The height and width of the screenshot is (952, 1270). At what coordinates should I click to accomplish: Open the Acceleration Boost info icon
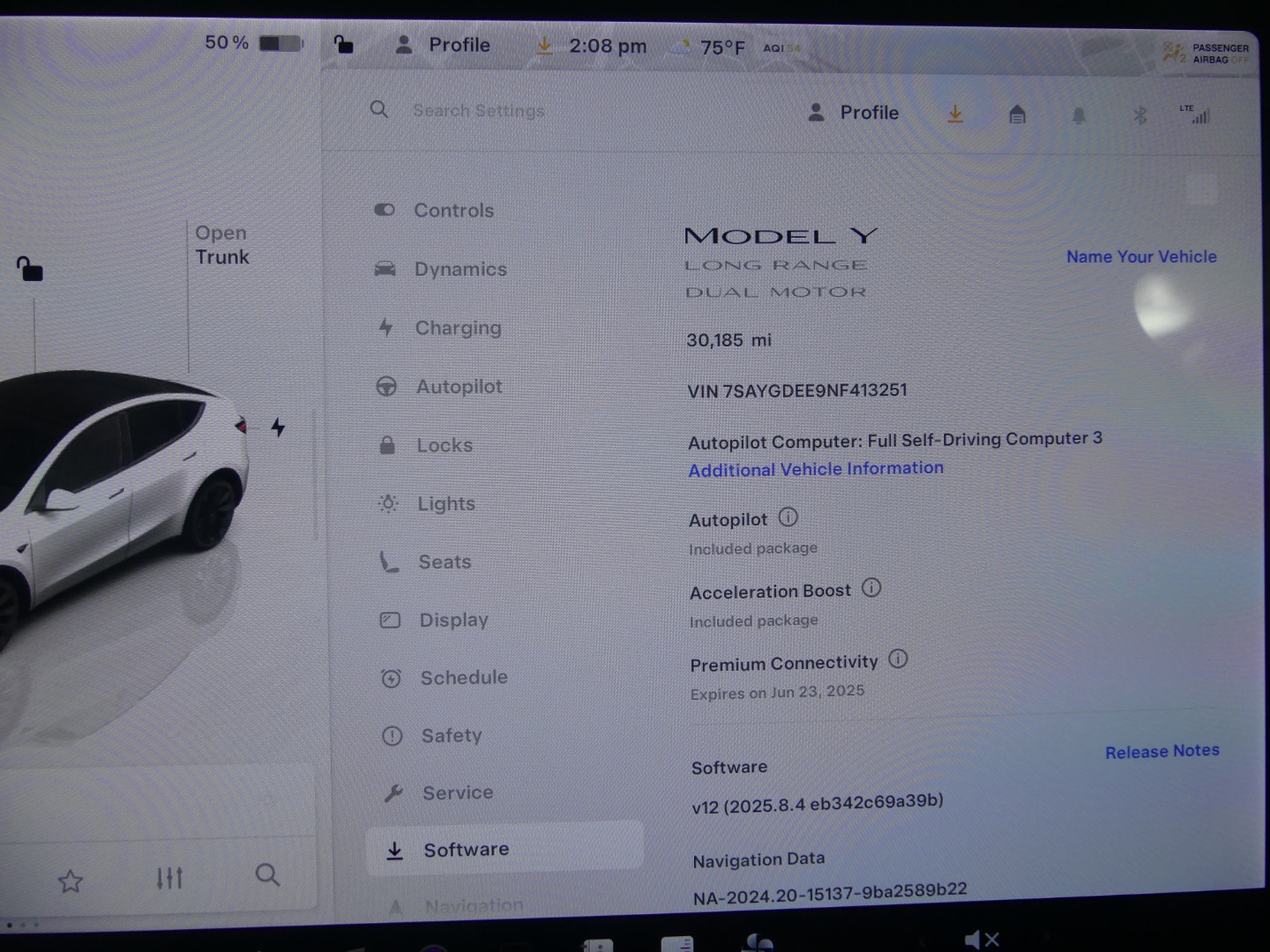point(871,588)
